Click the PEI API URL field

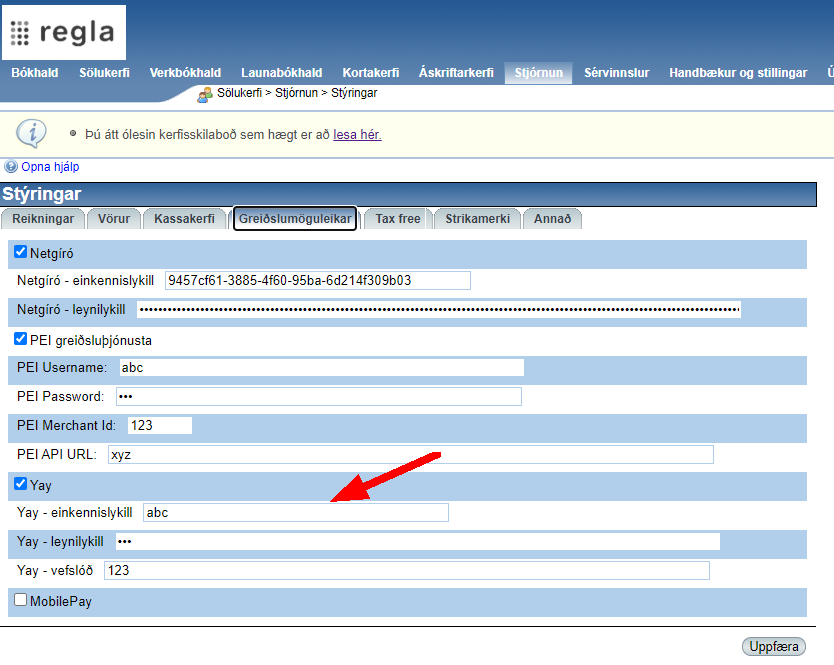point(409,455)
